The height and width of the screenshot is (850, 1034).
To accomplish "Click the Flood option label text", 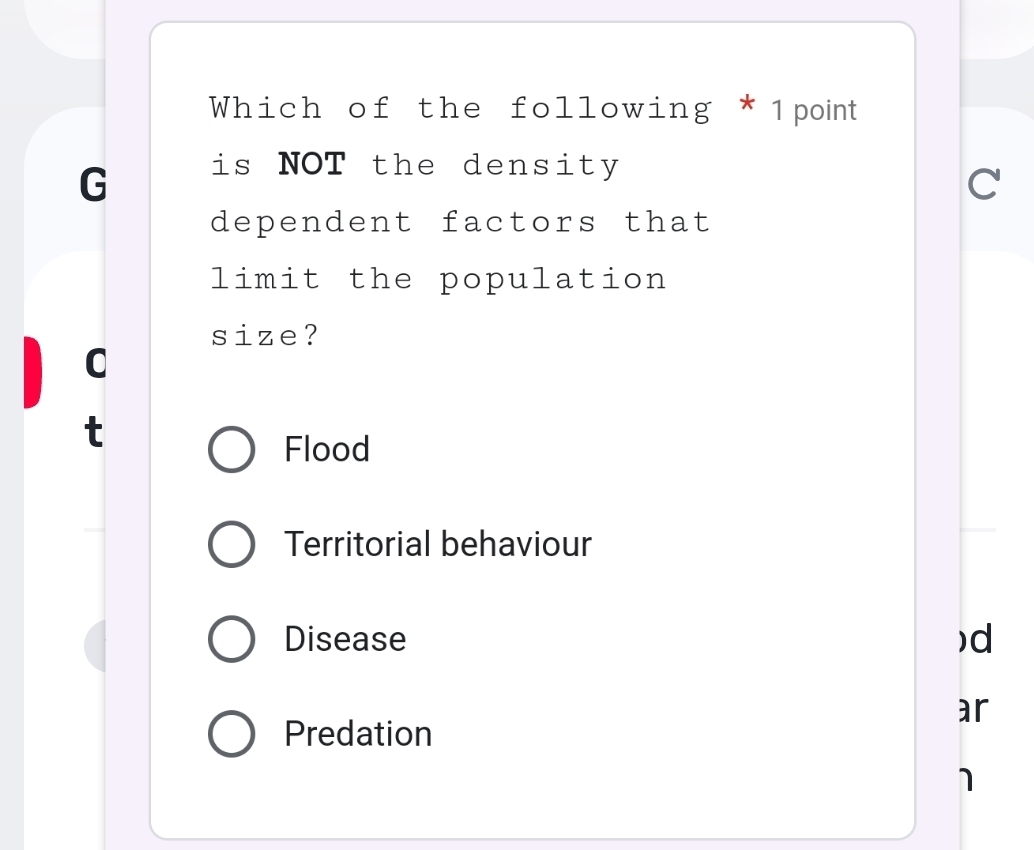I will click(327, 449).
